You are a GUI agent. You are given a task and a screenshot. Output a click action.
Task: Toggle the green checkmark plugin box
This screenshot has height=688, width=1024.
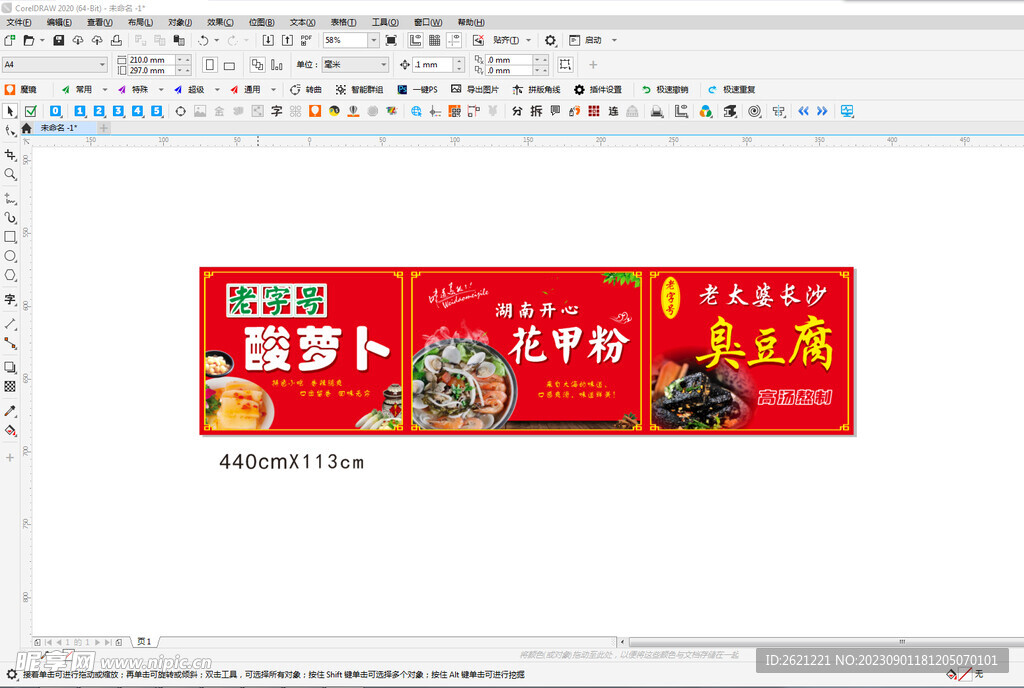tap(31, 111)
